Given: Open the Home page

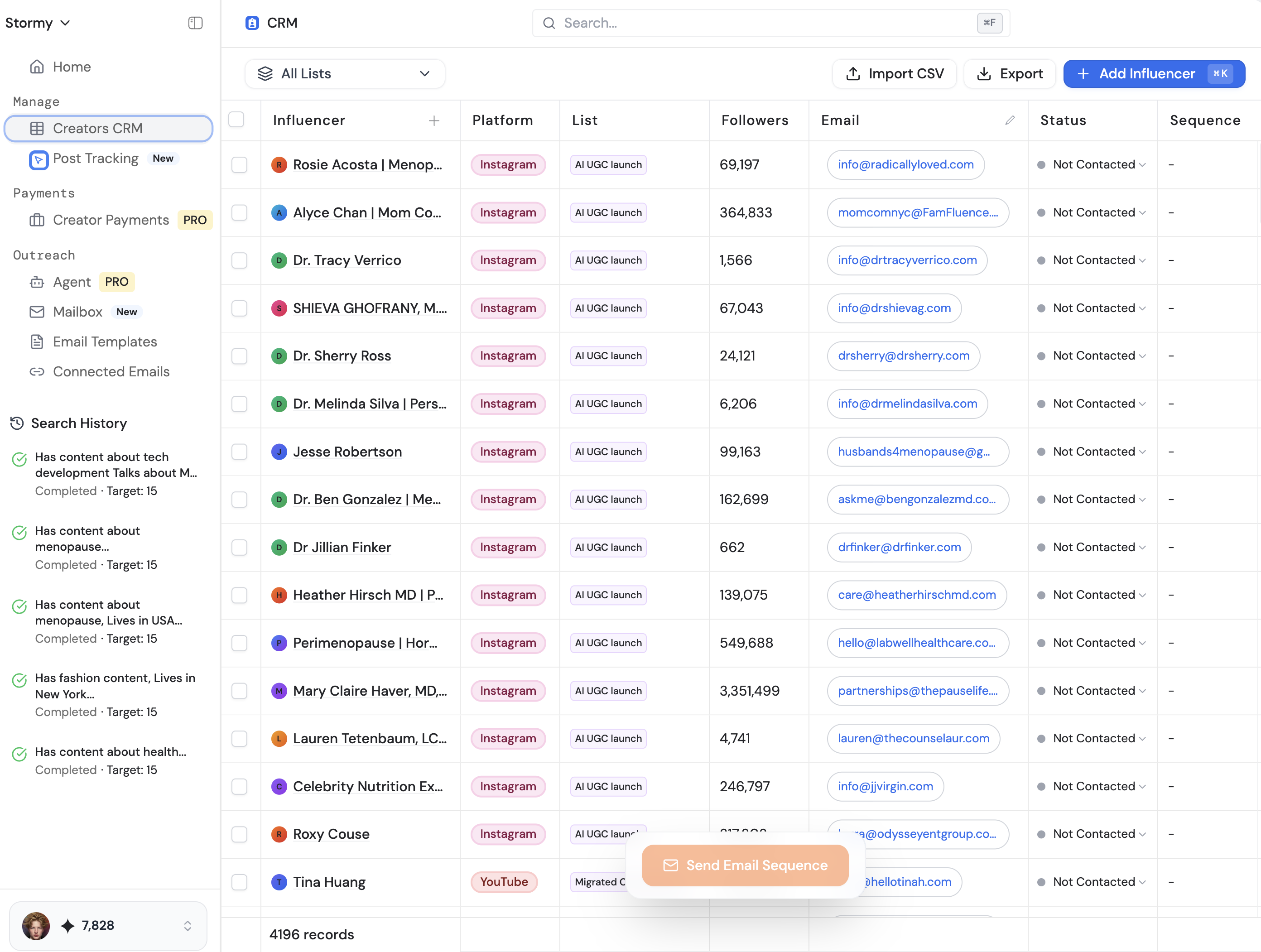Looking at the screenshot, I should click(x=71, y=67).
